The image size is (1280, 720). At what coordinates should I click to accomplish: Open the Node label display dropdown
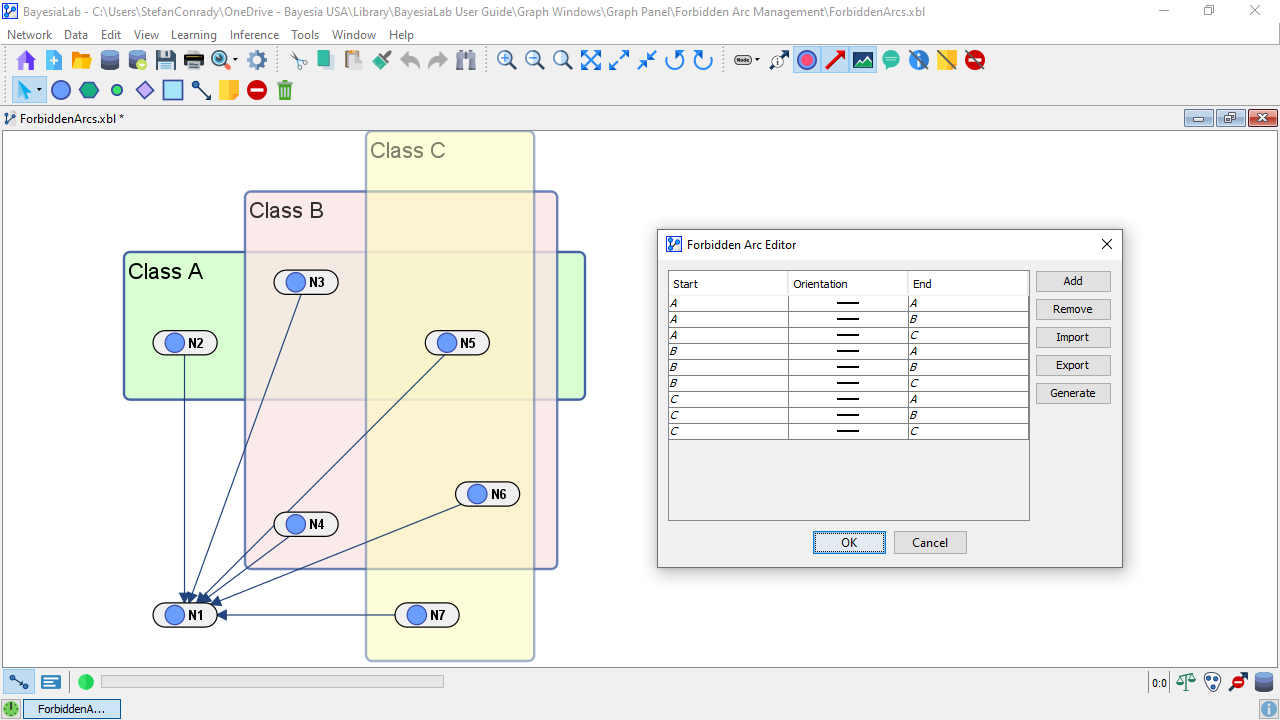pyautogui.click(x=746, y=60)
